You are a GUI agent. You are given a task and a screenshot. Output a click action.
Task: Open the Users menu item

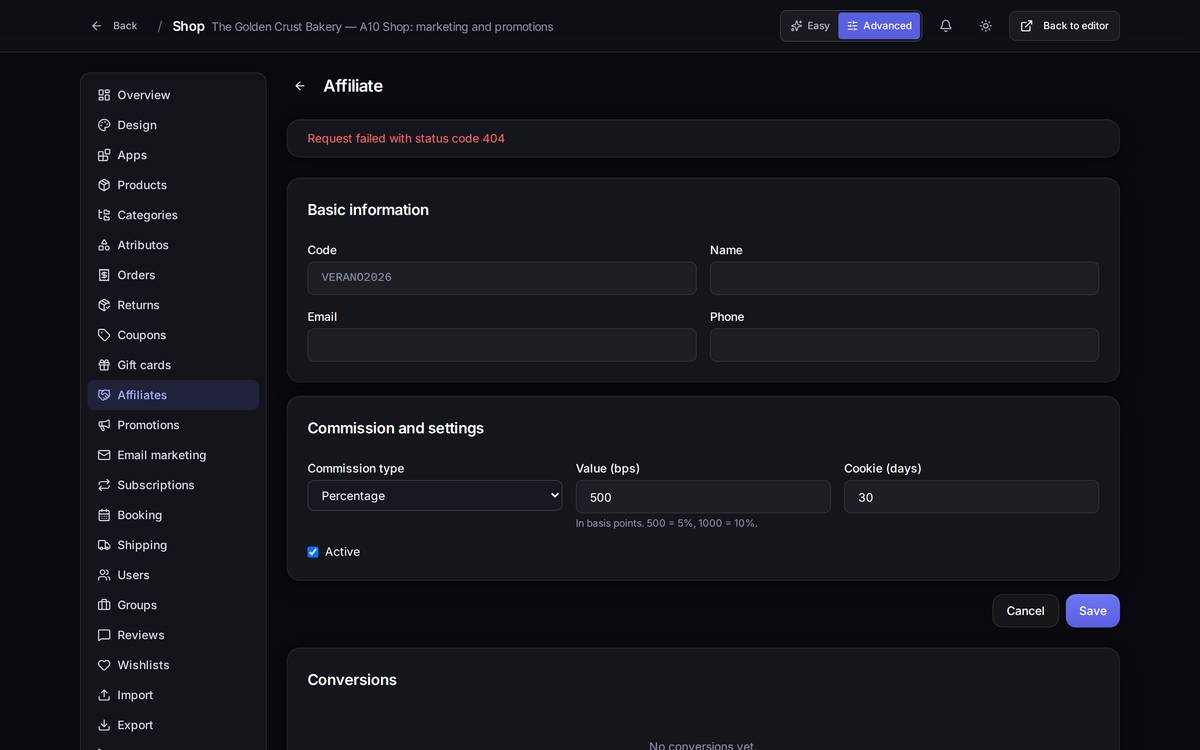173,575
